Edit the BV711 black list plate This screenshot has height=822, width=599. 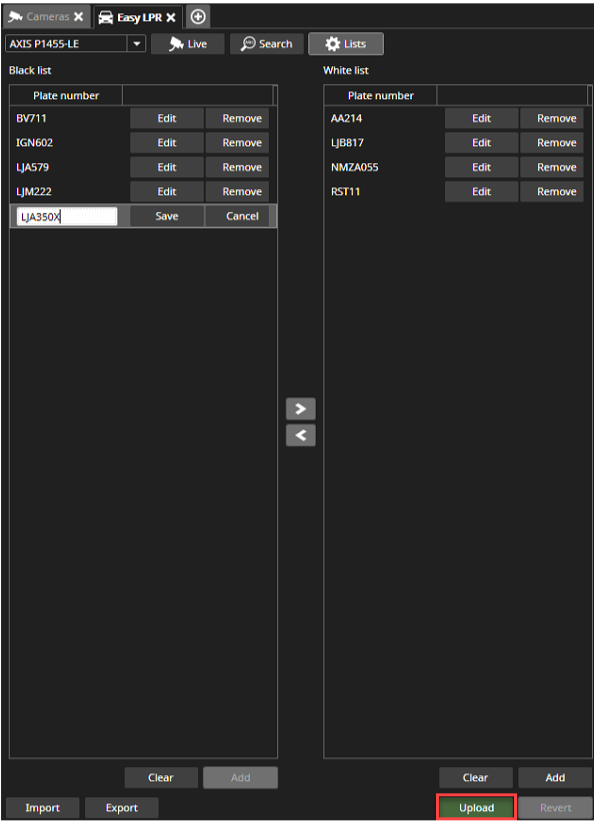coord(167,118)
